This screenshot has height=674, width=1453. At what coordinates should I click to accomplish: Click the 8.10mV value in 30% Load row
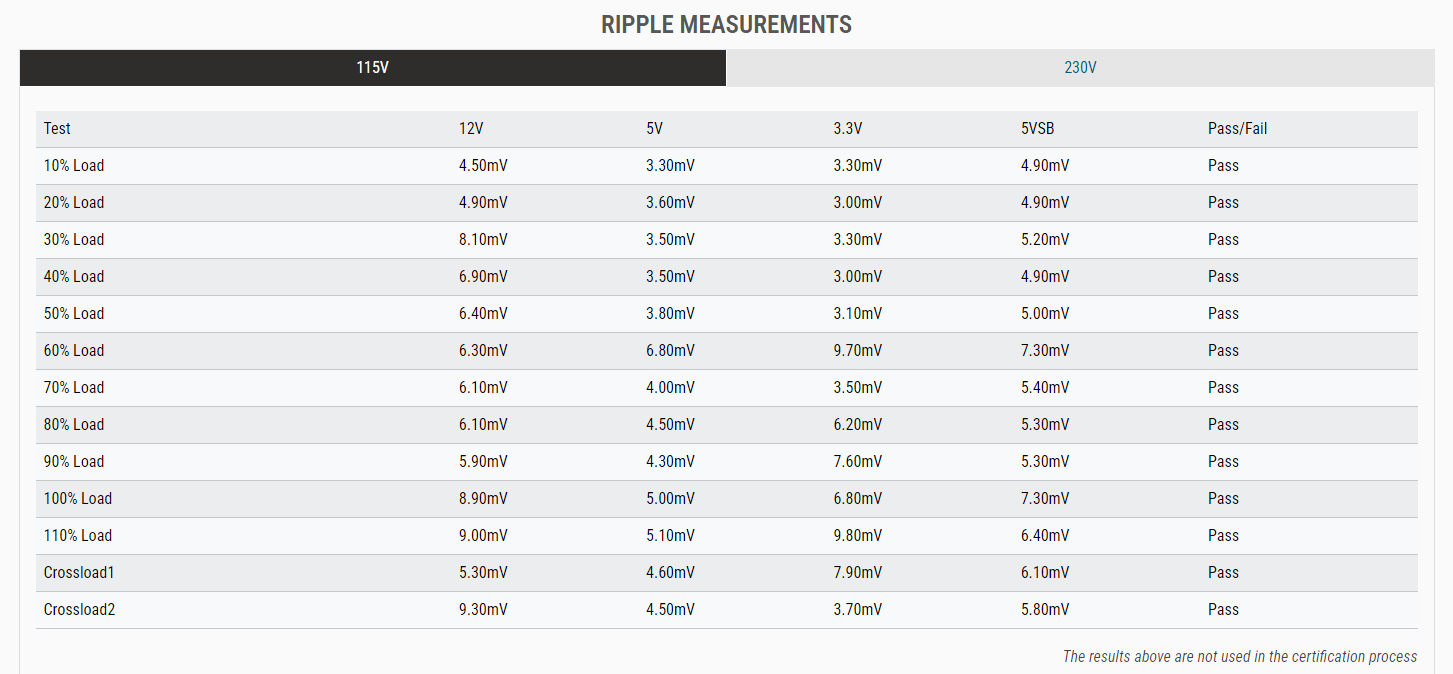[x=483, y=240]
